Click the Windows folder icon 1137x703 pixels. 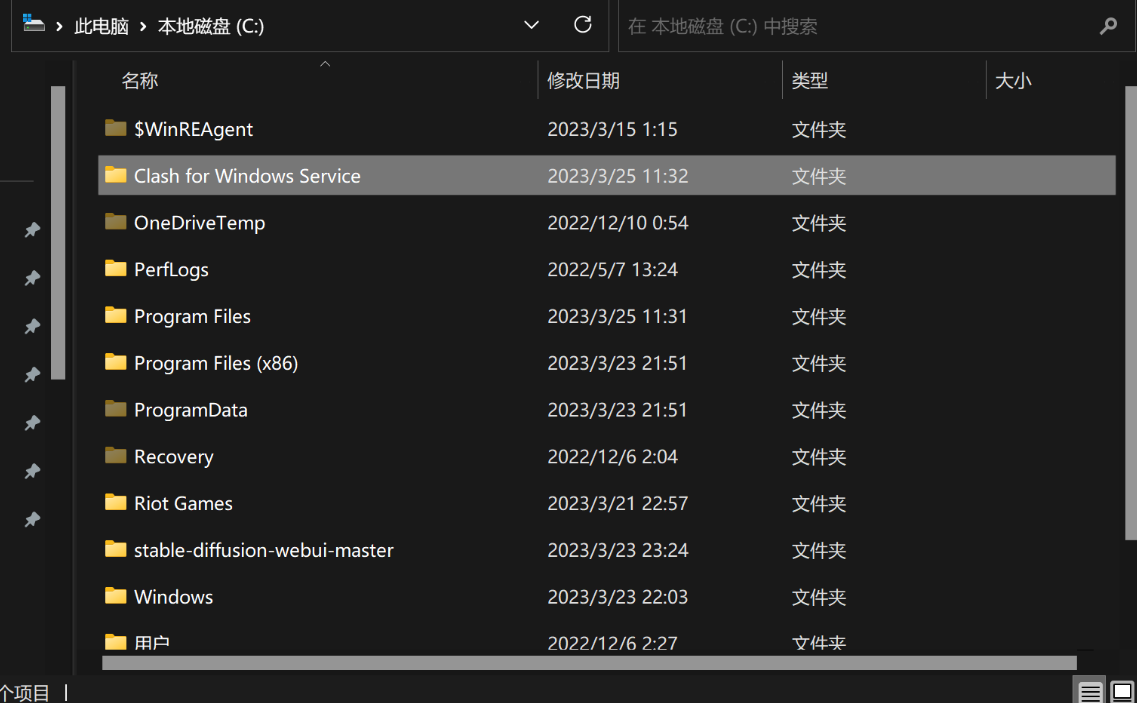(x=116, y=597)
